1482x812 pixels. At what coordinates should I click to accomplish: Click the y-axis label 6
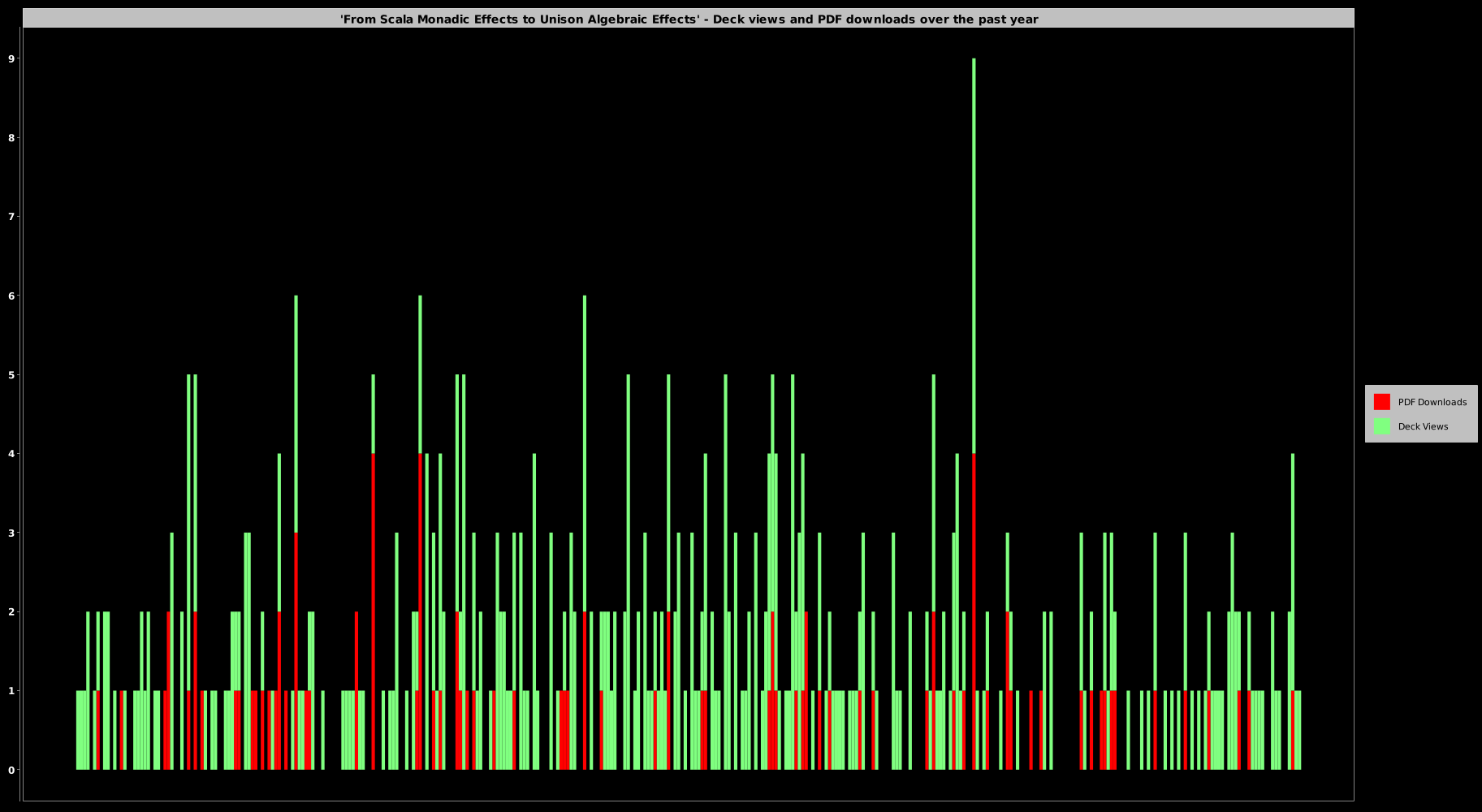point(11,296)
